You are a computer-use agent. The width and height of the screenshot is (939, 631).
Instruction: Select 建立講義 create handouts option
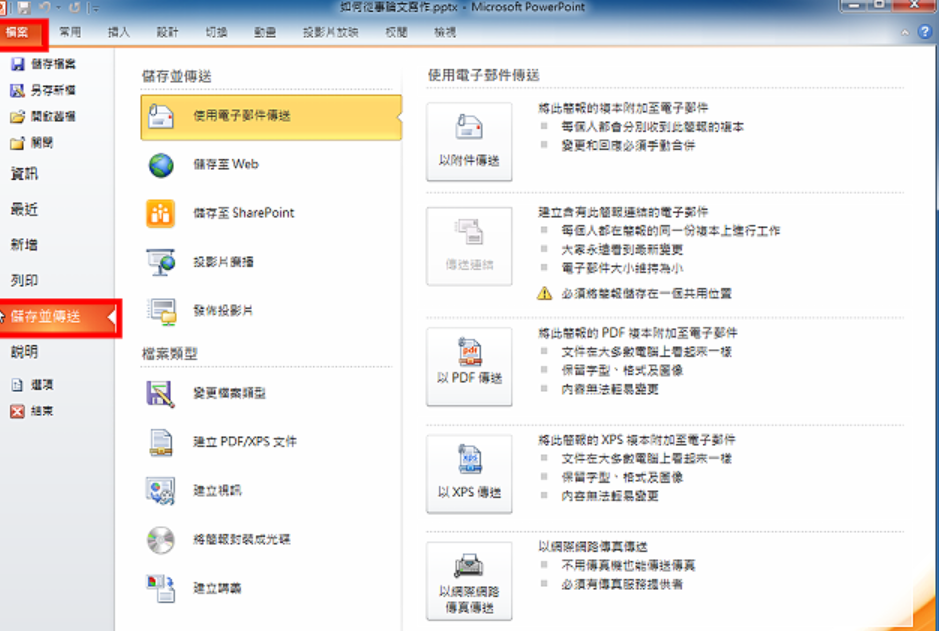pos(271,588)
